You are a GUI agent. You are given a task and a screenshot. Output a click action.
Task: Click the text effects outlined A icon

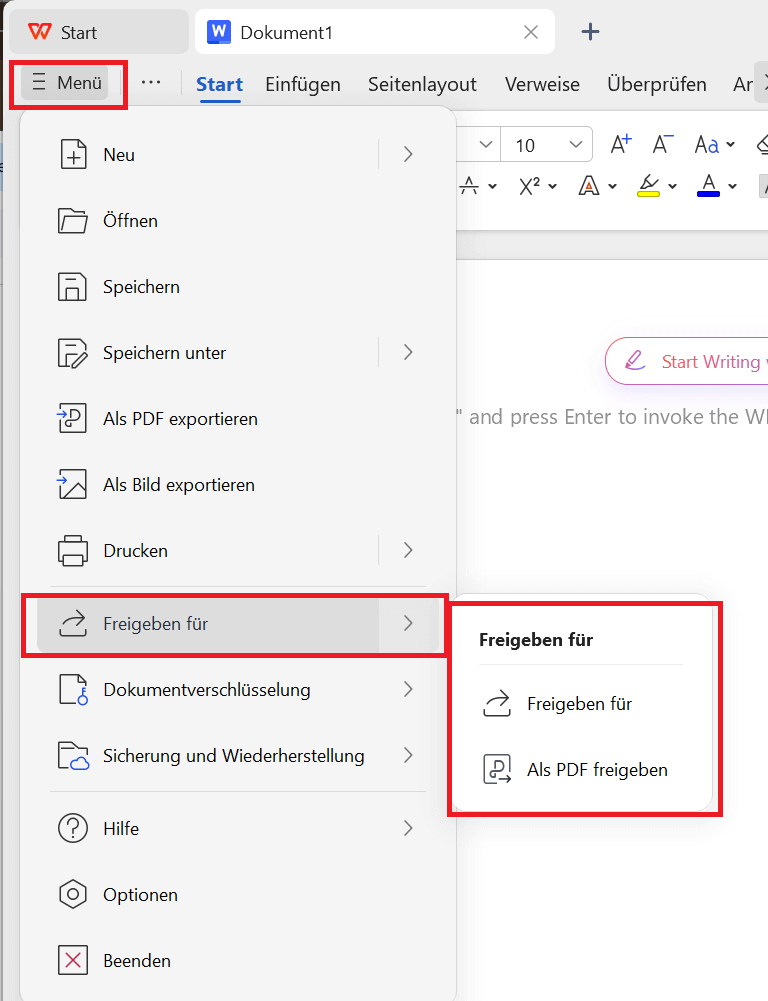[x=590, y=185]
